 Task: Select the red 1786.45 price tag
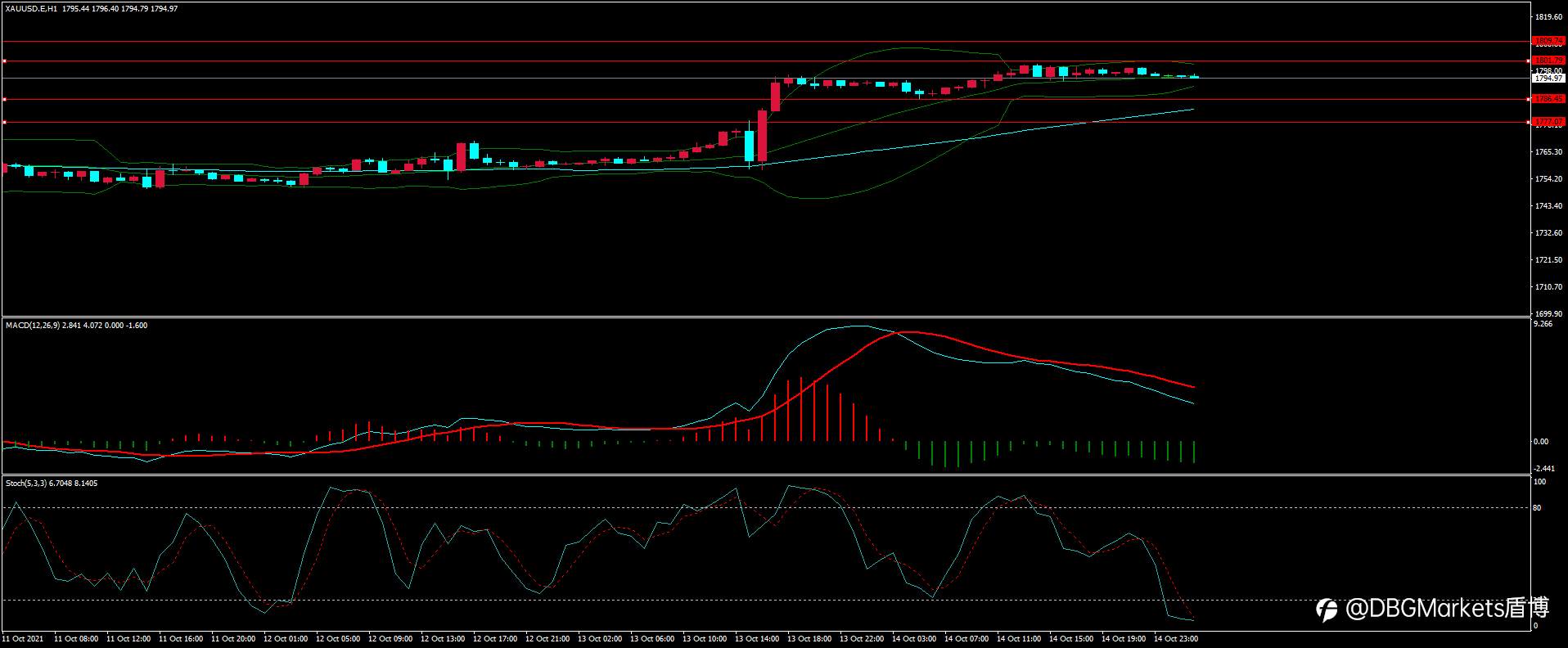(x=1548, y=99)
